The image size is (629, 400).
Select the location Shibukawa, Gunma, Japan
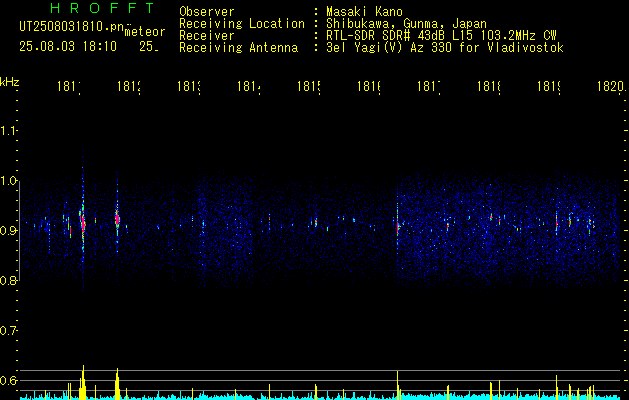point(406,24)
